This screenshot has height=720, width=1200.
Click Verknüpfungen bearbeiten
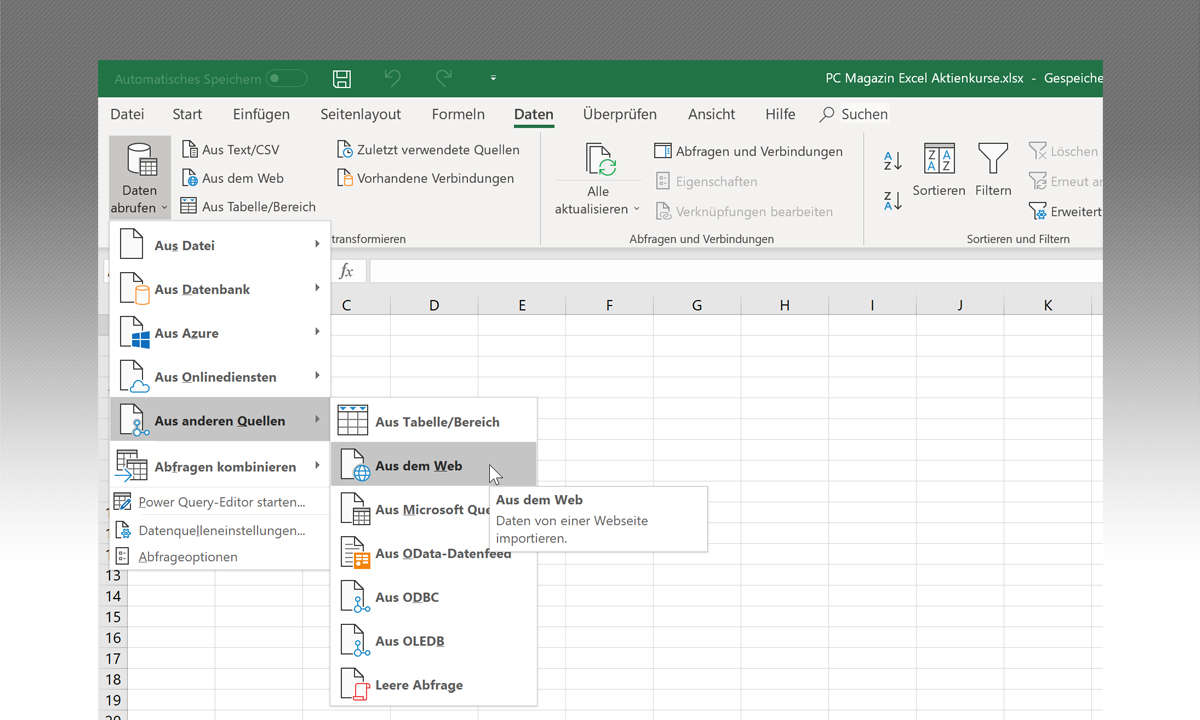pos(744,211)
